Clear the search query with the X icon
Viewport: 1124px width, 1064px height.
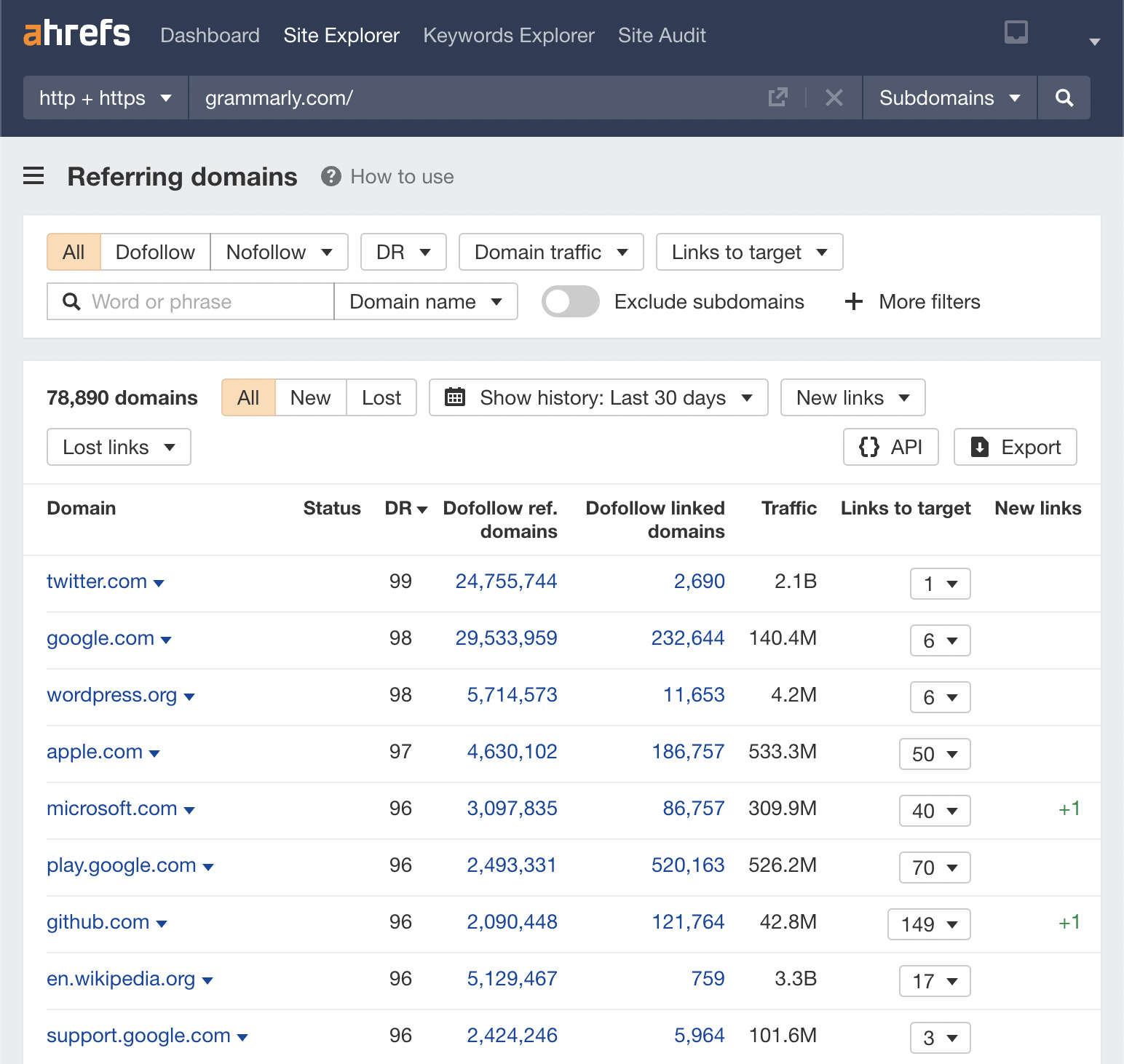point(834,98)
